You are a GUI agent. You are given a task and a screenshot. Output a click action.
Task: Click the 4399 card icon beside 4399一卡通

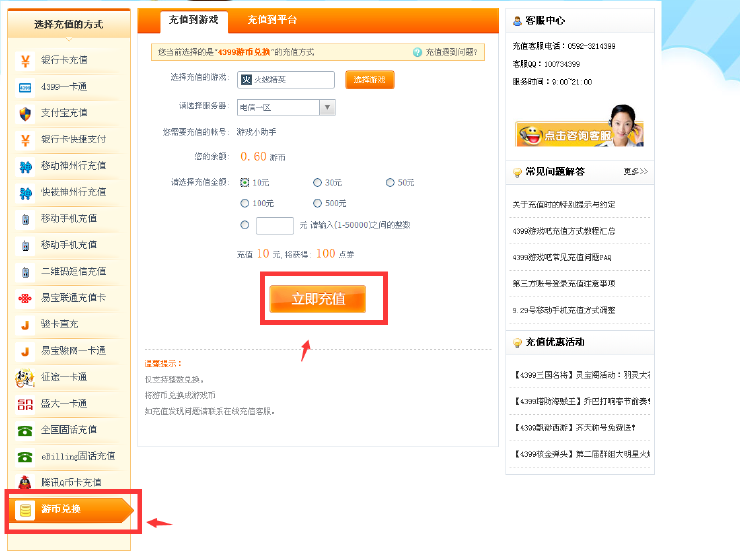(25, 87)
